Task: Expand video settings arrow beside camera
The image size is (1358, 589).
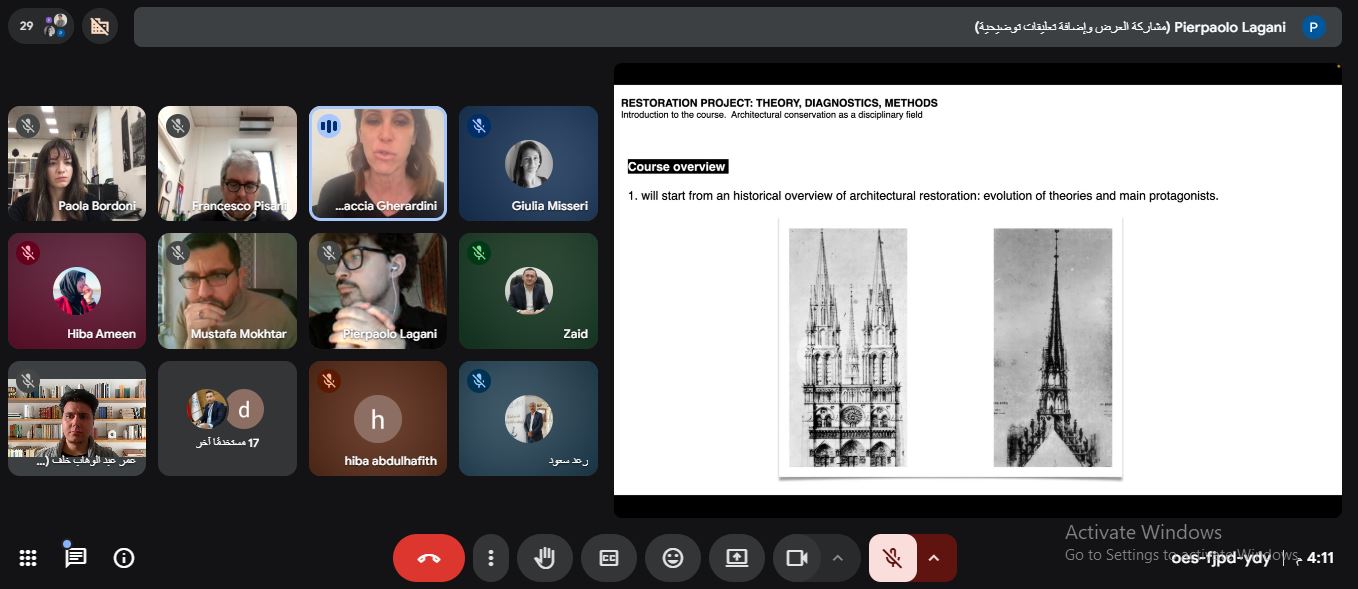Action: point(838,558)
